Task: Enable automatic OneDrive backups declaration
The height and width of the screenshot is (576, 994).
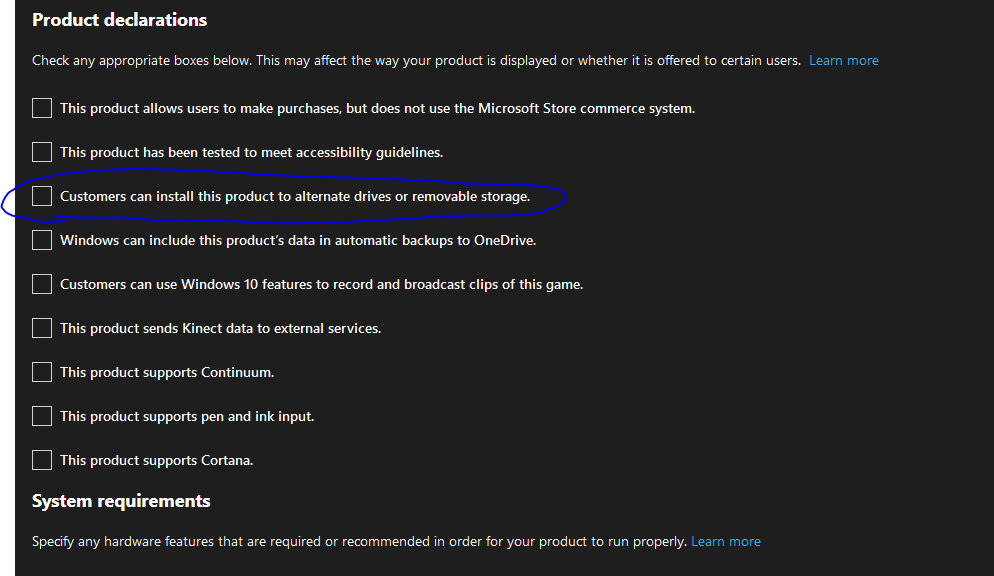Action: pyautogui.click(x=41, y=240)
